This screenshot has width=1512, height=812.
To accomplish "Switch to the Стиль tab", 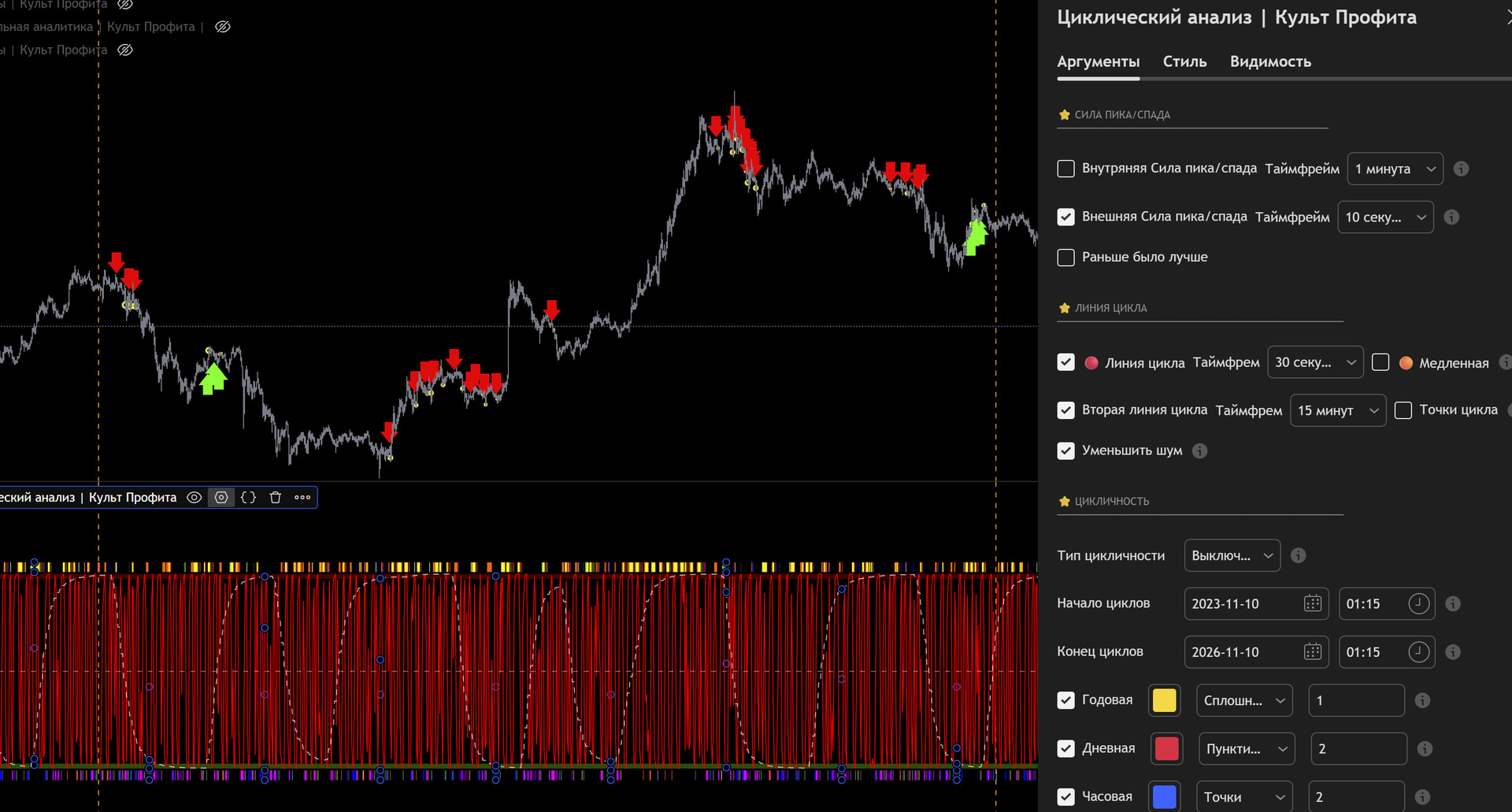I will (1184, 61).
